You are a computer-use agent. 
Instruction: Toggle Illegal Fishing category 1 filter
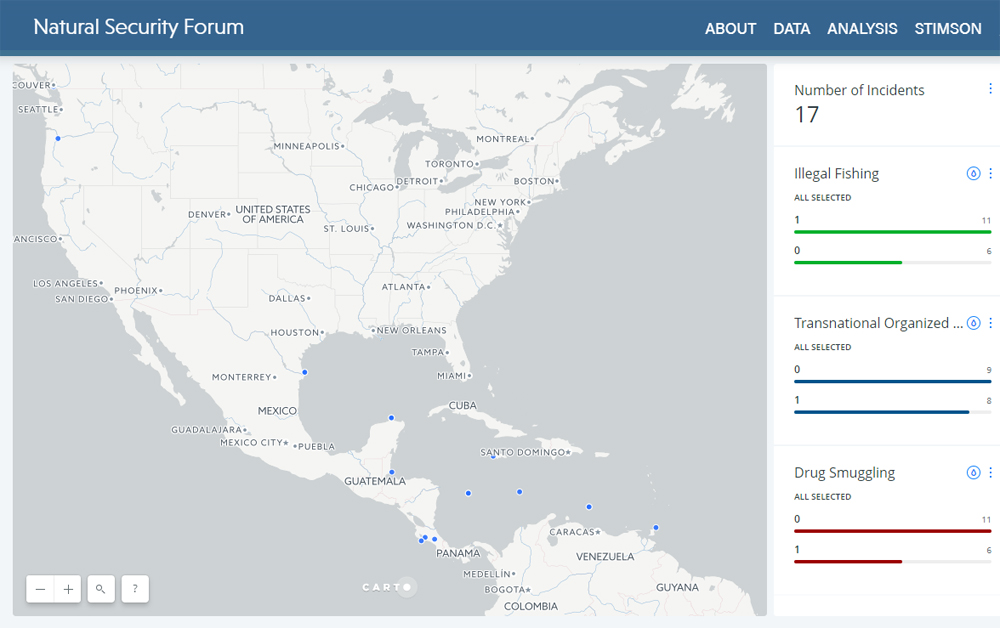click(892, 226)
